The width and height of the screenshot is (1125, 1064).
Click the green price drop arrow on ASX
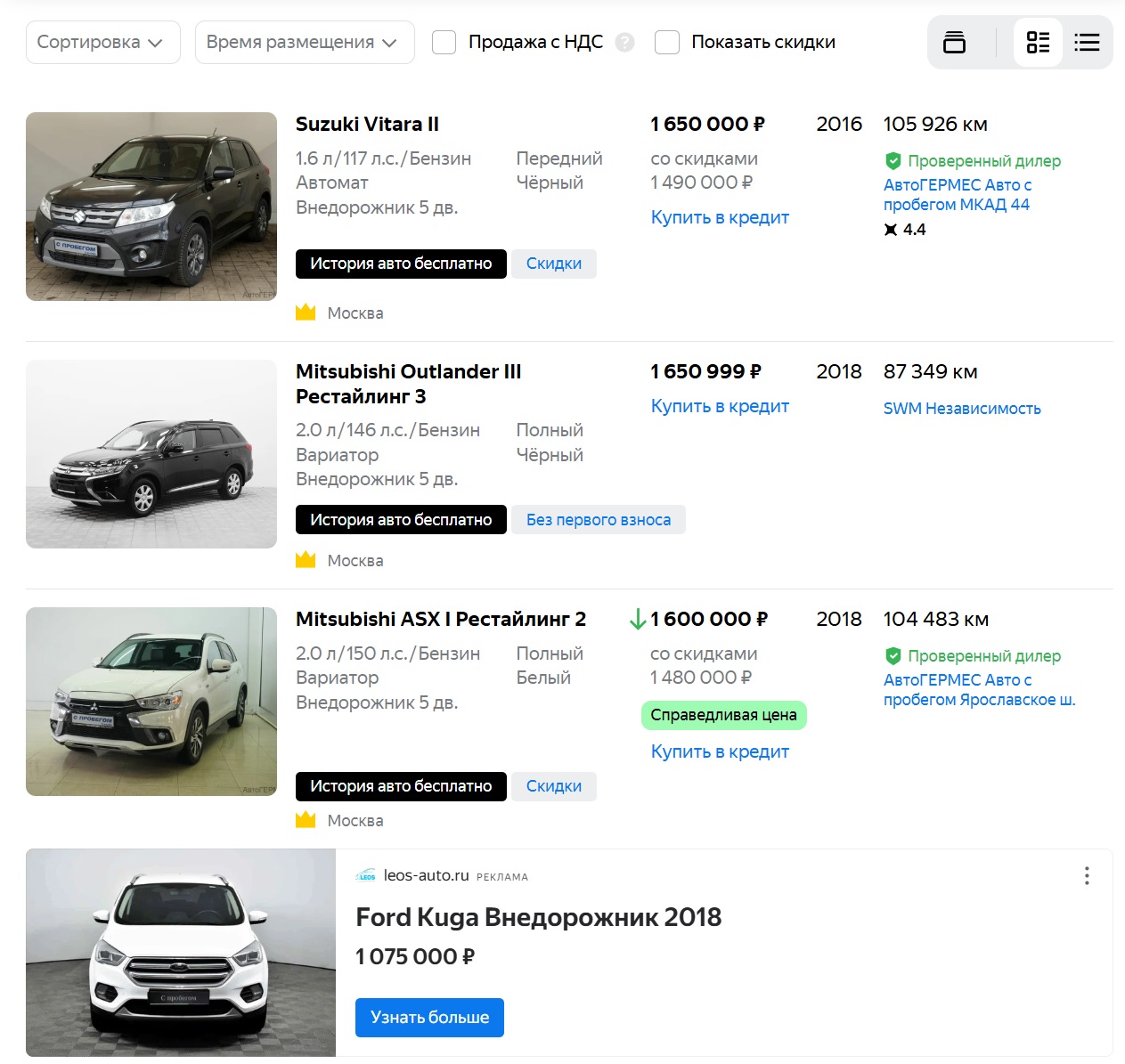[638, 619]
